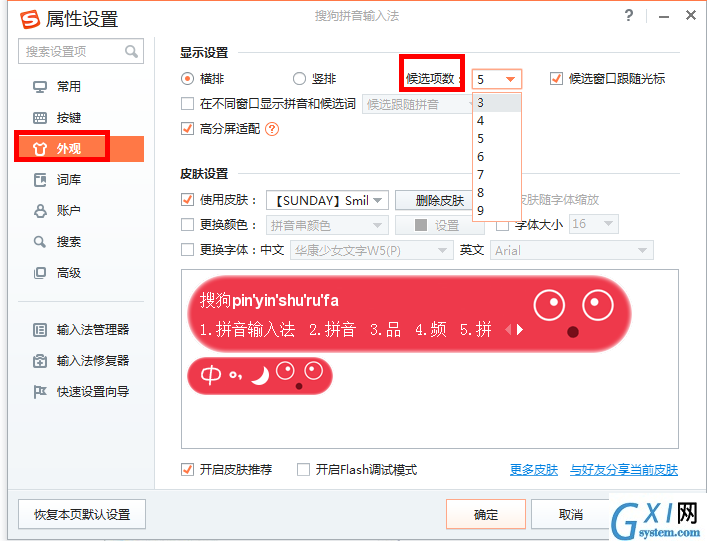Screen dimensions: 707x541
Task: Click the 输入法管理器 list icon
Action: (40, 330)
